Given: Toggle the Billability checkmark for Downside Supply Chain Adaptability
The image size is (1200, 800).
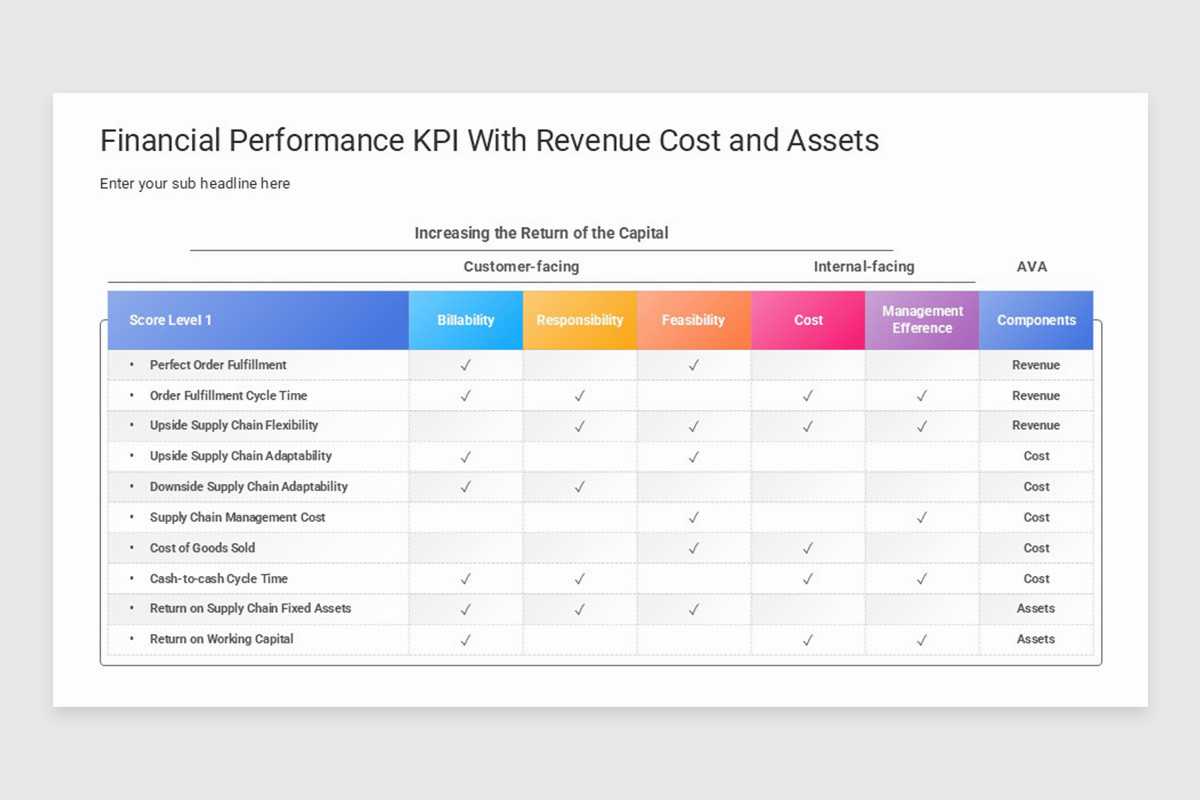Looking at the screenshot, I should coord(465,486).
